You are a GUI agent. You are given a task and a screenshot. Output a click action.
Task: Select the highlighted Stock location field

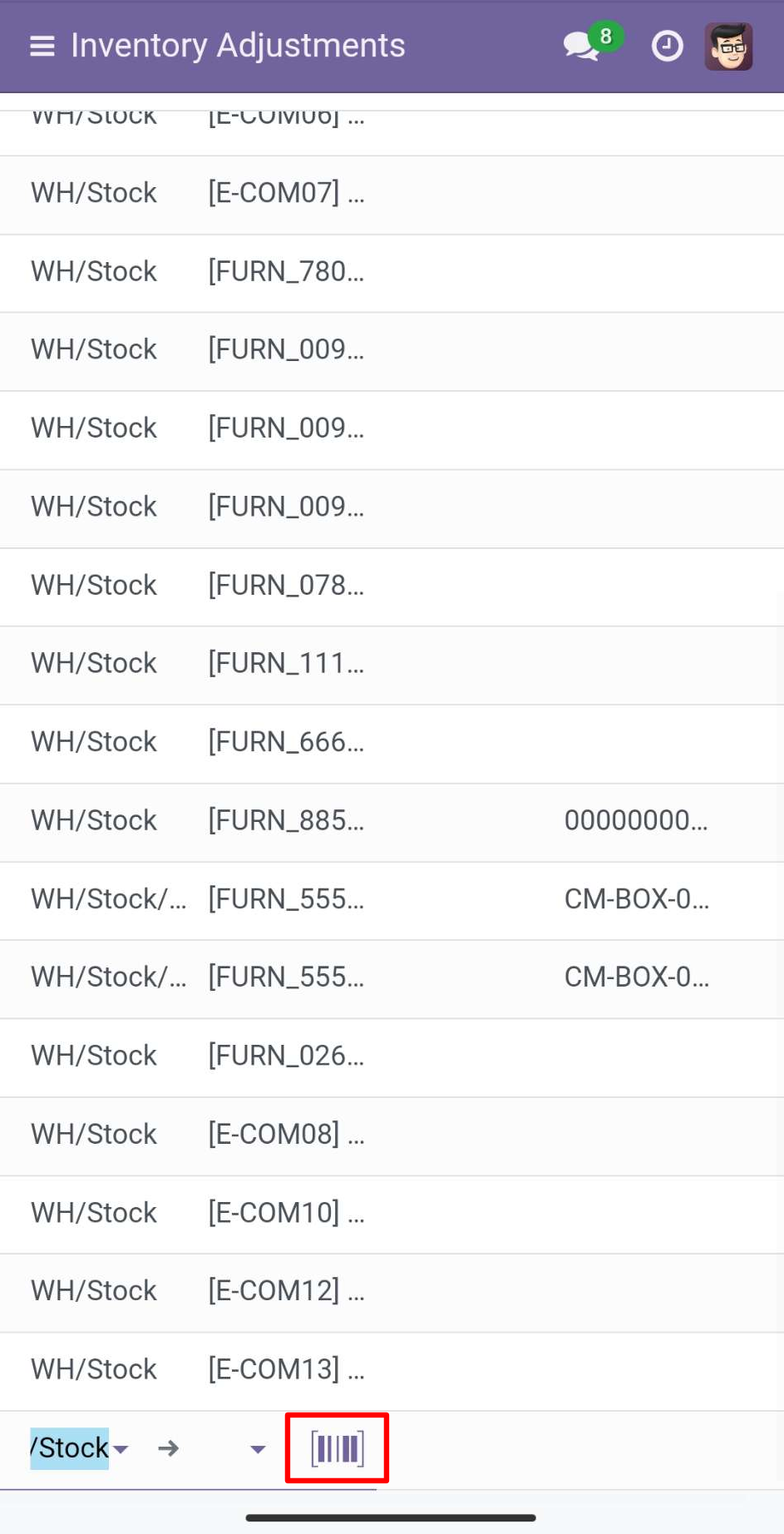click(x=70, y=1448)
